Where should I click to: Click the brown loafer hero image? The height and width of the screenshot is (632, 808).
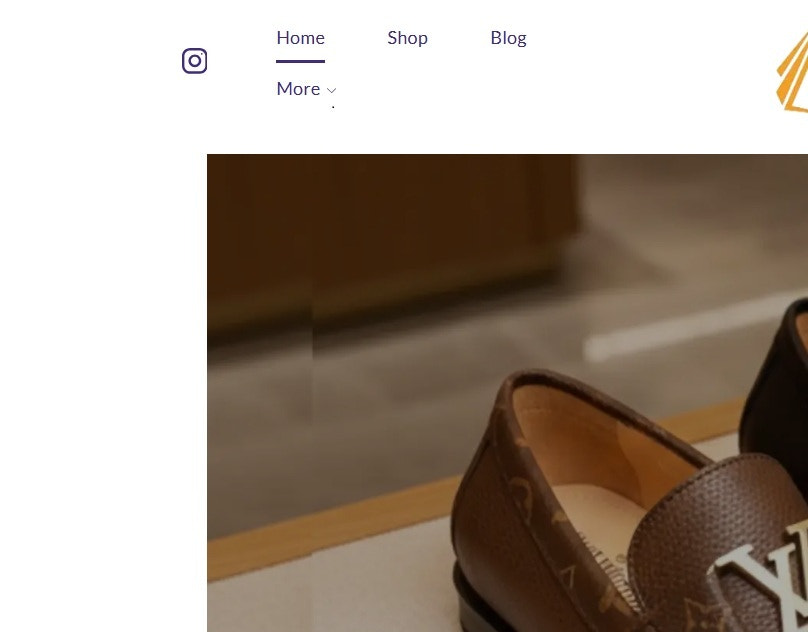[x=508, y=393]
